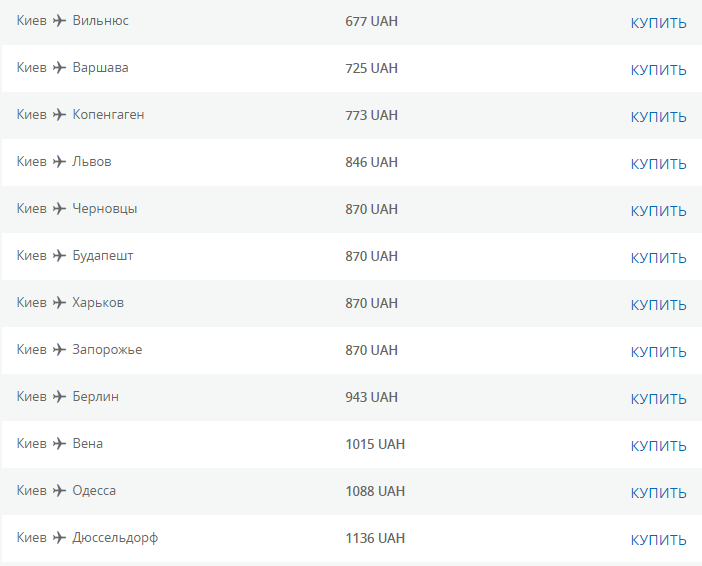The height and width of the screenshot is (566, 702).
Task: Click the airplane icon before Копенгаген
Action: click(60, 115)
